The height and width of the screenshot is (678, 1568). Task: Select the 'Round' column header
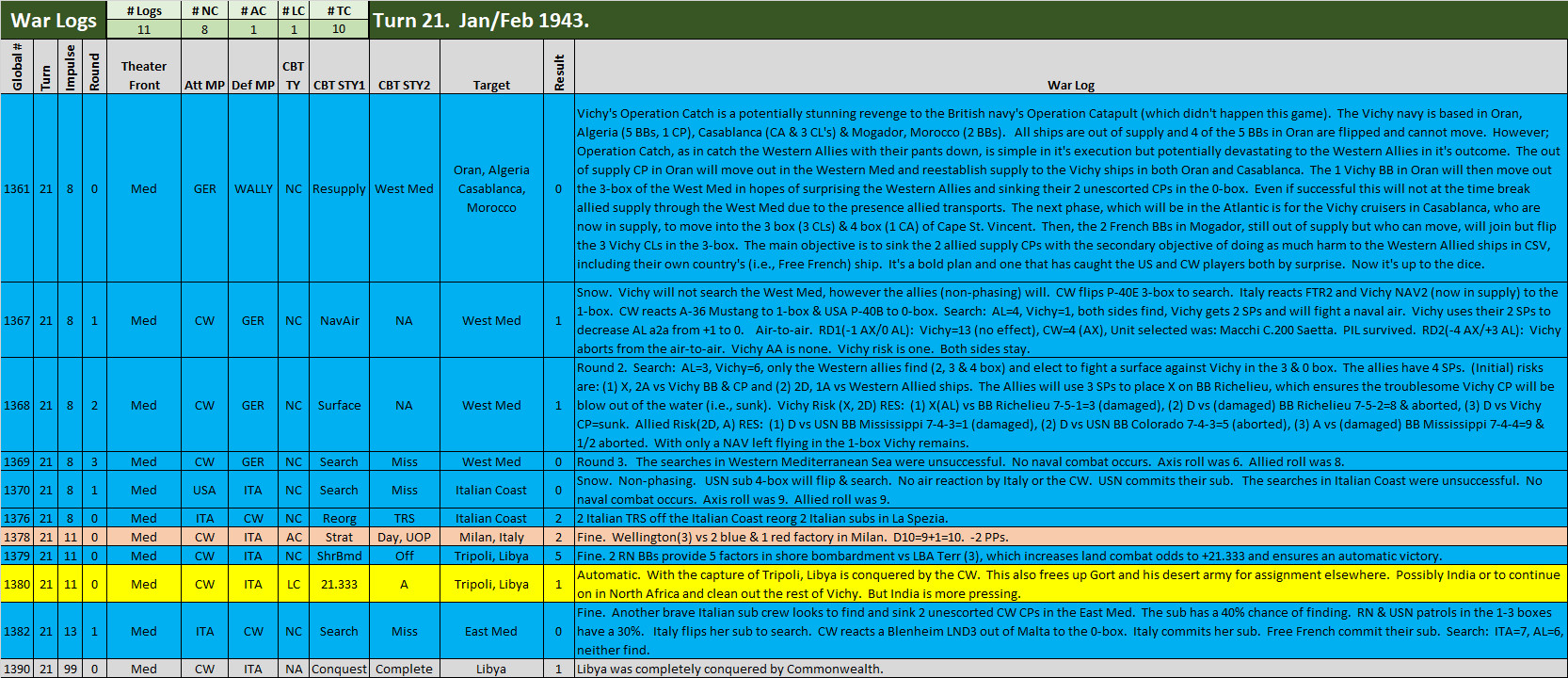tap(94, 66)
